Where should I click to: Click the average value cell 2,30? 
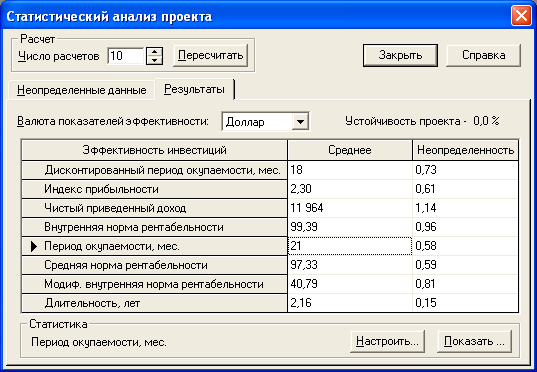(350, 189)
